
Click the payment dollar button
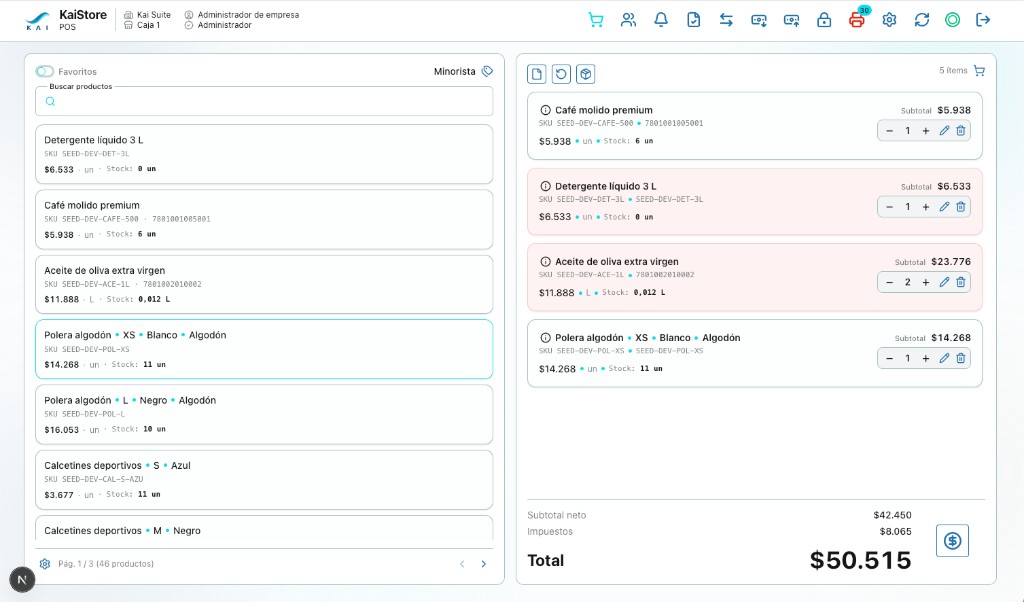pyautogui.click(x=952, y=541)
